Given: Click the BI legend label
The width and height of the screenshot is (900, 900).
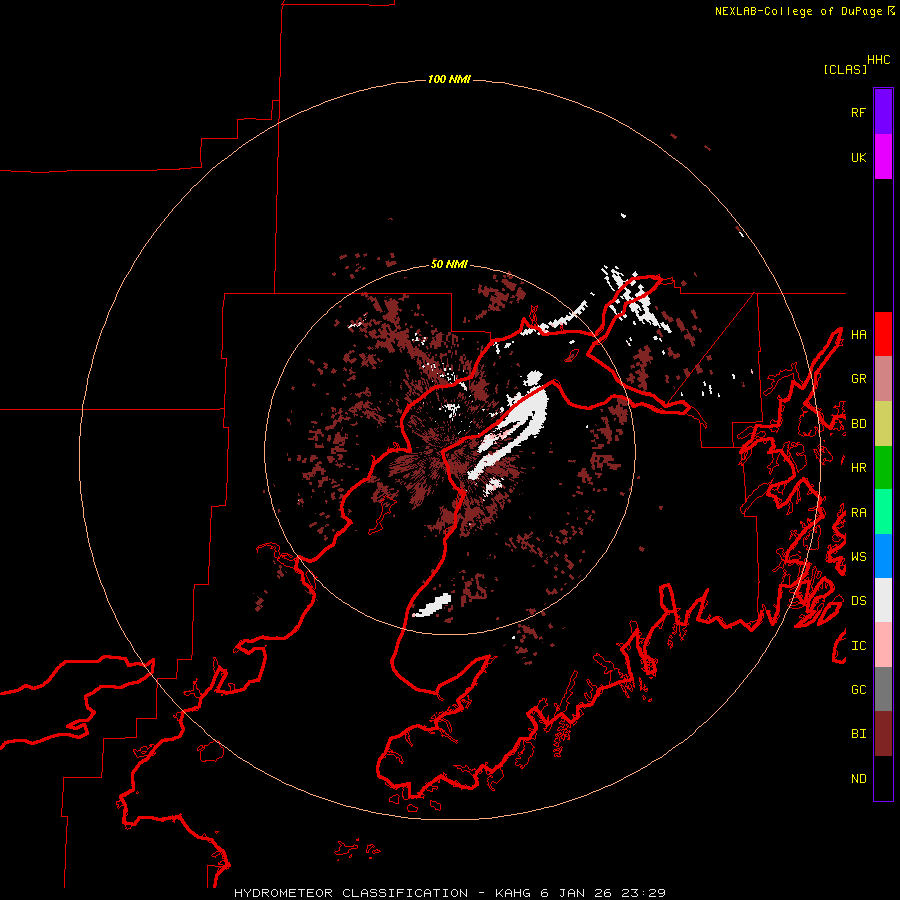Looking at the screenshot, I should coord(858,734).
